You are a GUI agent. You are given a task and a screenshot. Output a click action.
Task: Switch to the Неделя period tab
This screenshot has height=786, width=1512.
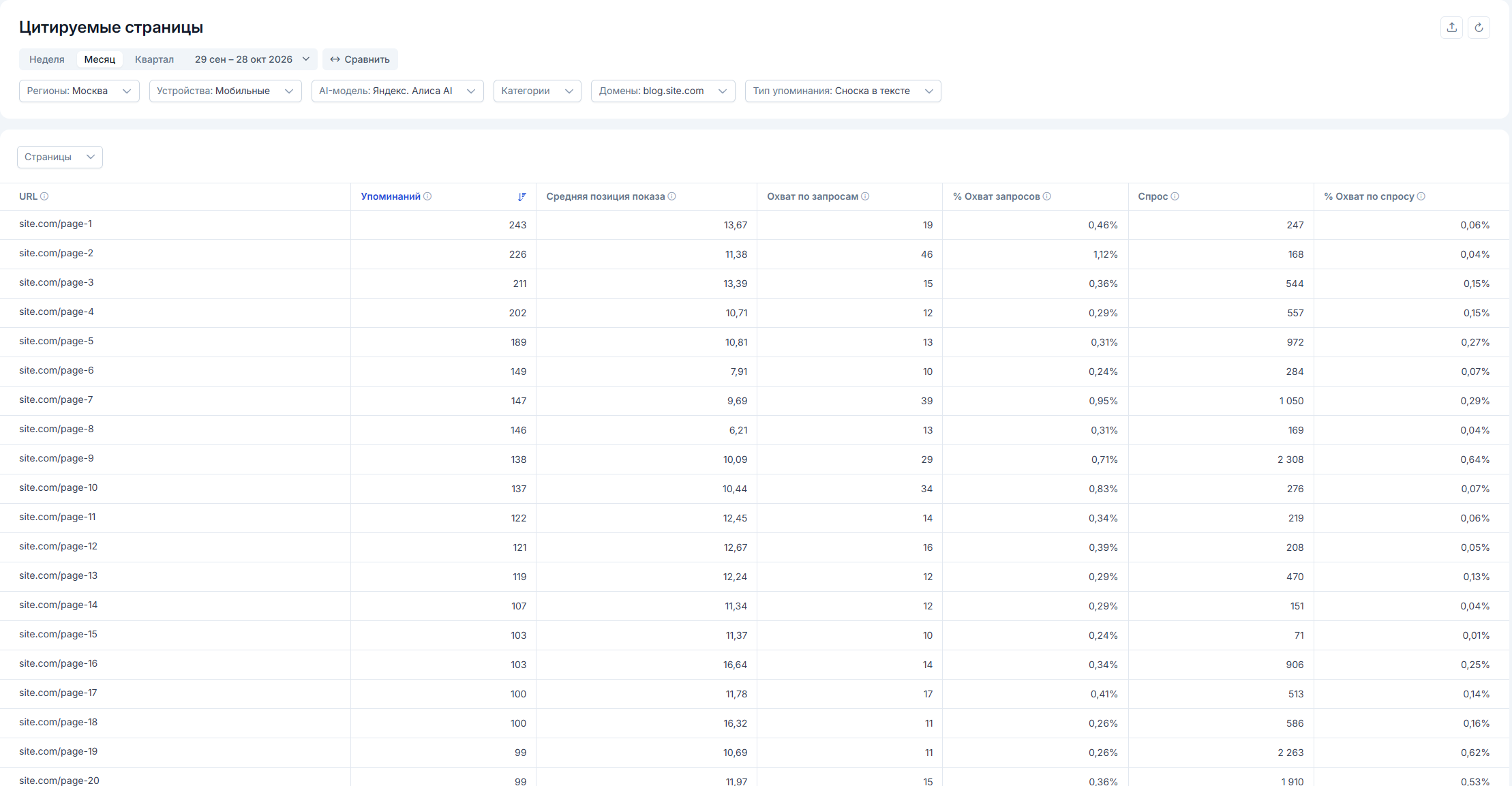tap(47, 59)
